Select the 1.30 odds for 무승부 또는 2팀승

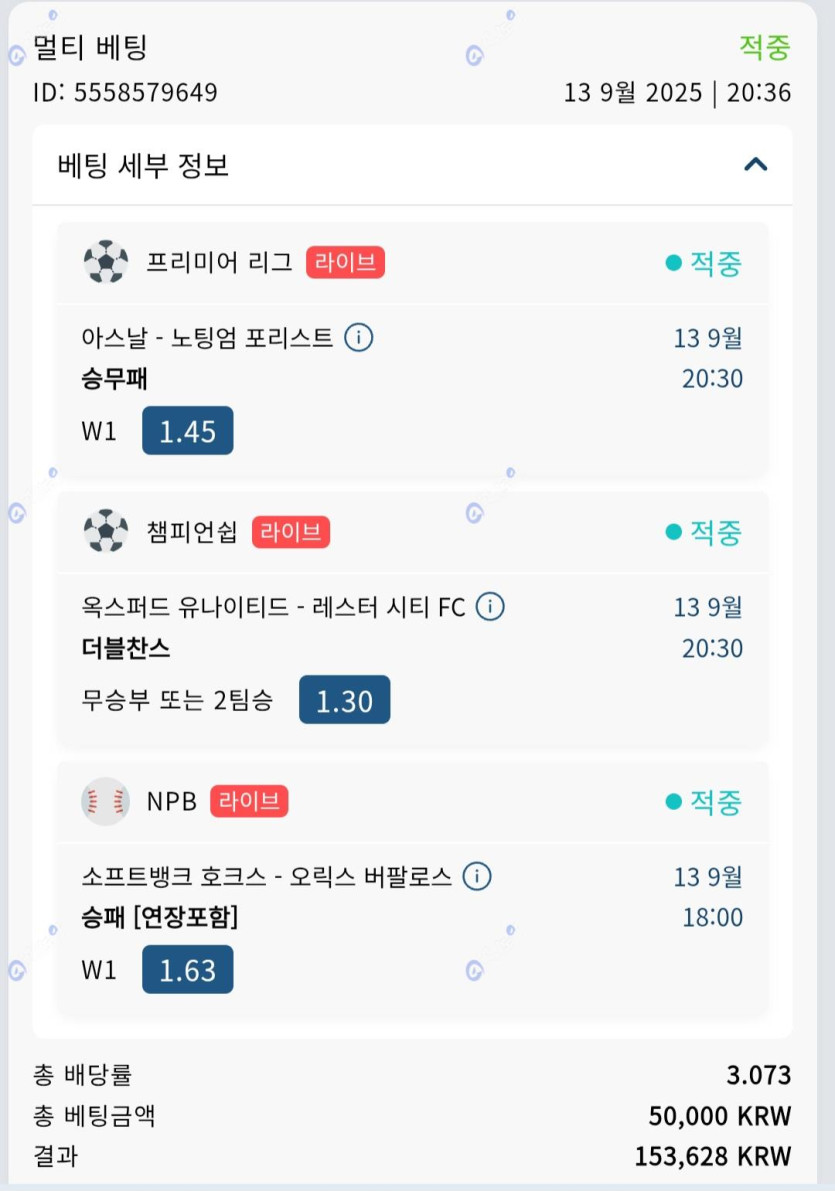coord(344,700)
